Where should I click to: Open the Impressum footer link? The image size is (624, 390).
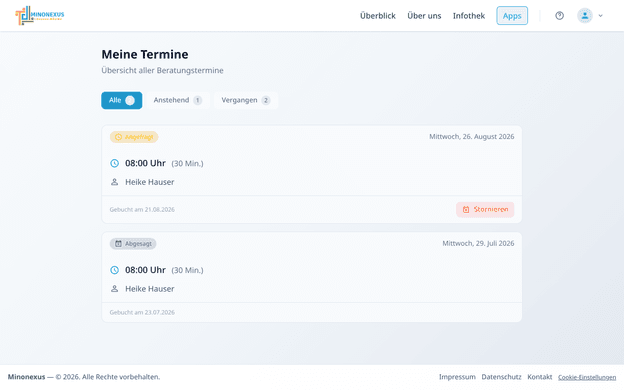tap(457, 377)
